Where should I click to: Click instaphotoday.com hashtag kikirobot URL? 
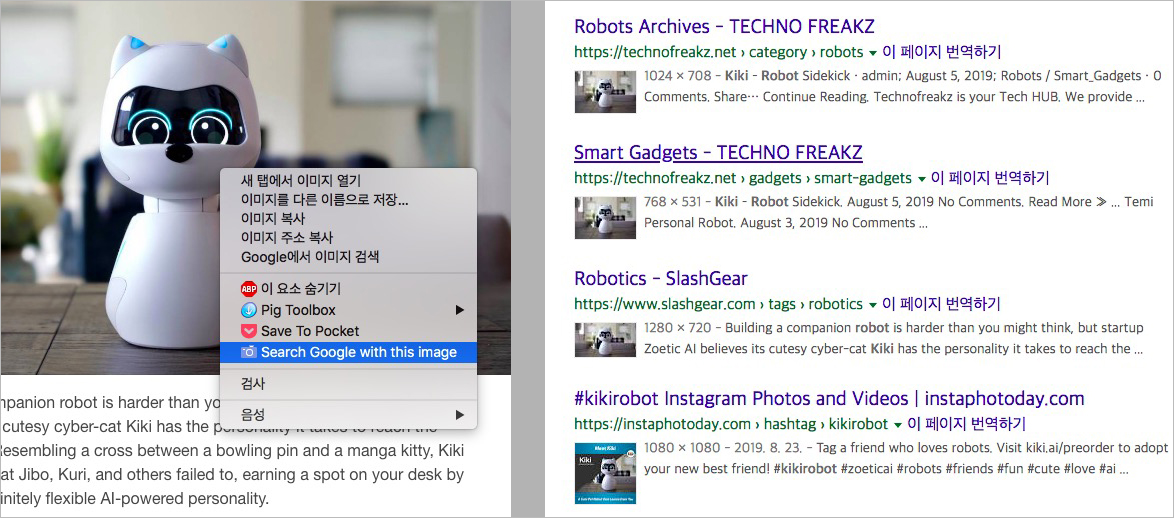coord(732,424)
